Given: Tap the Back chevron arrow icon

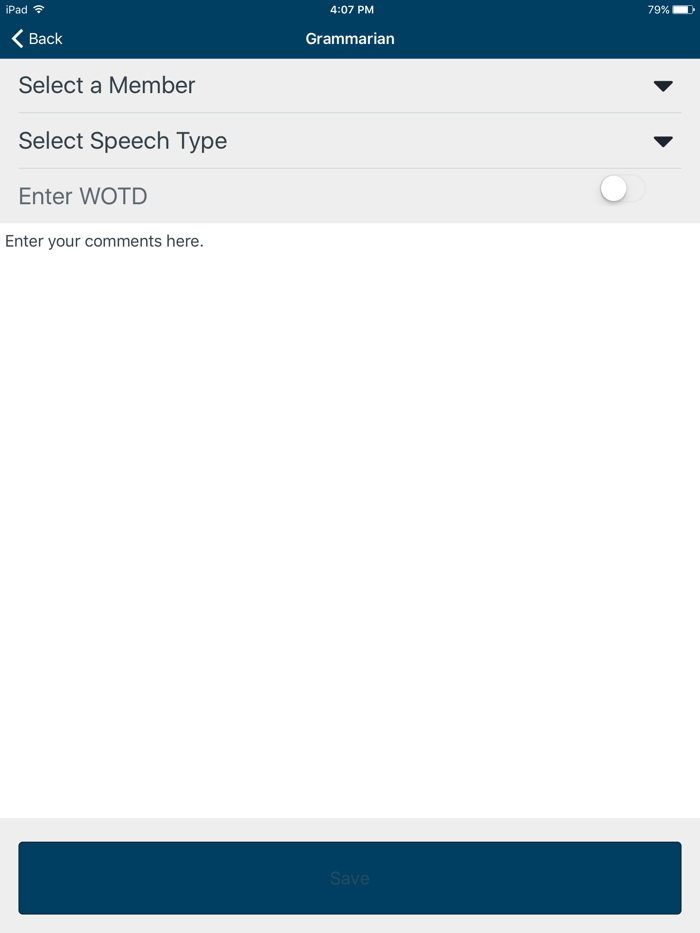Looking at the screenshot, I should 17,39.
